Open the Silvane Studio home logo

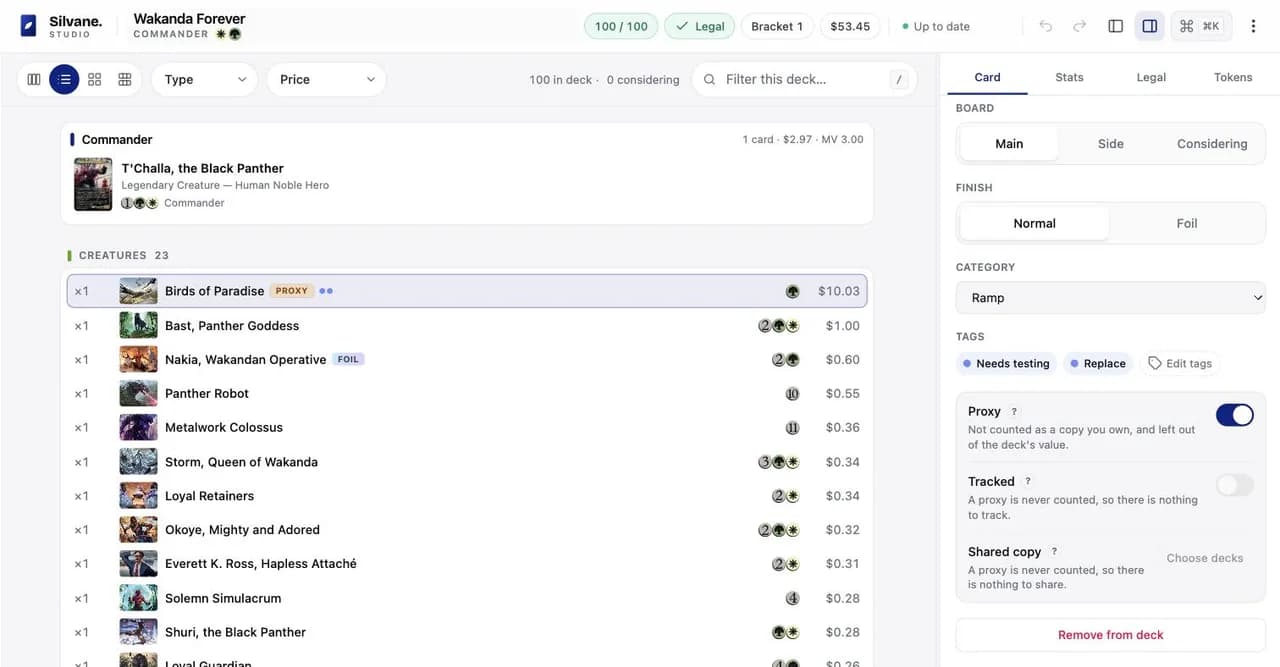(62, 26)
